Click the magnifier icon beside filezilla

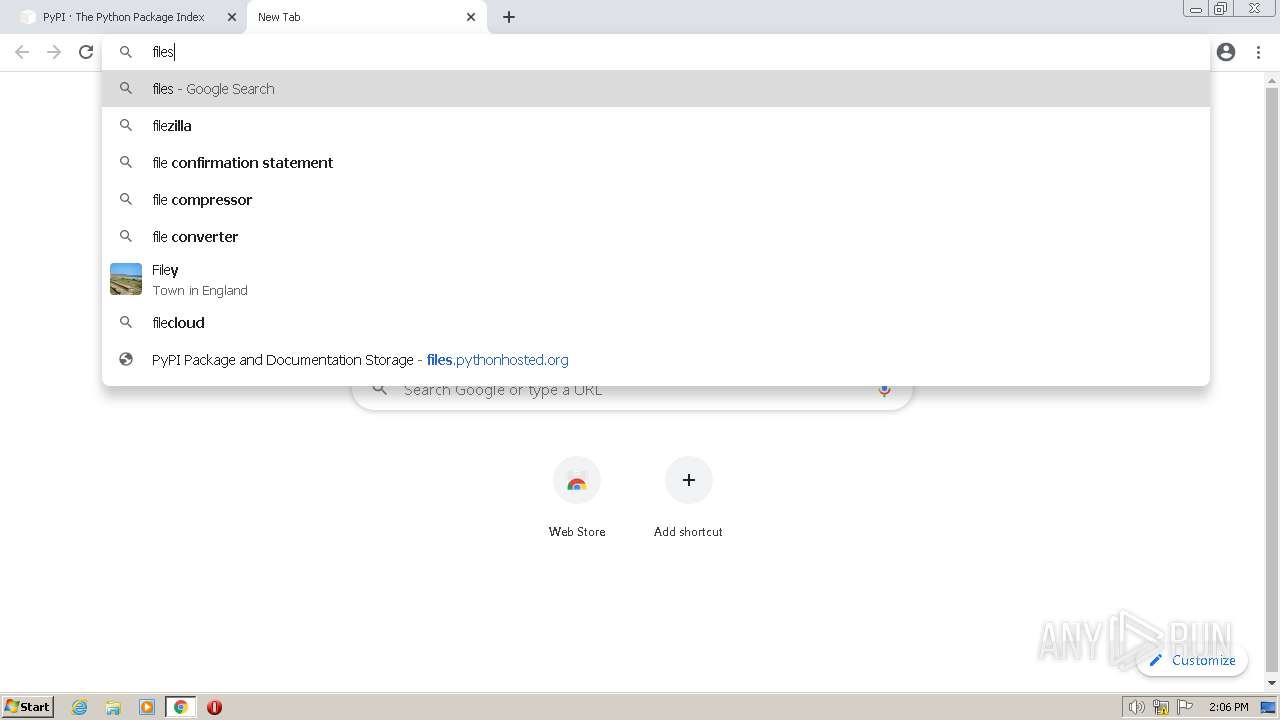coord(126,126)
